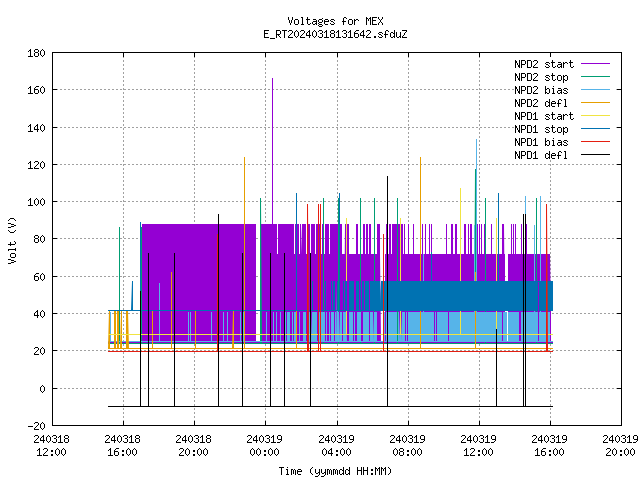The height and width of the screenshot is (480, 640).
Task: Click the -20 y-axis tick label
Action: (x=36, y=426)
